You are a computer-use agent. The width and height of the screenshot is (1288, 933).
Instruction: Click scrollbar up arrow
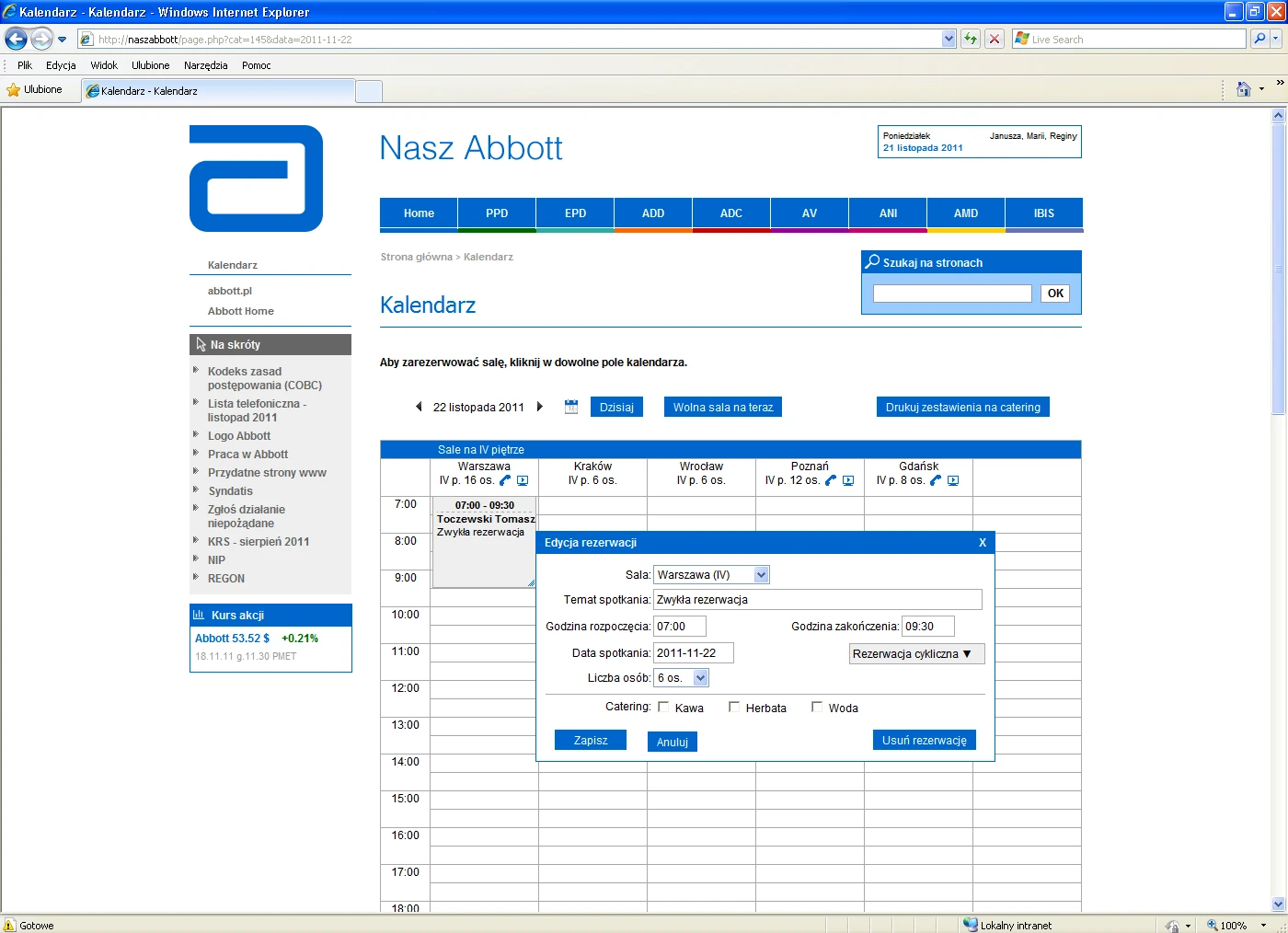(1278, 116)
